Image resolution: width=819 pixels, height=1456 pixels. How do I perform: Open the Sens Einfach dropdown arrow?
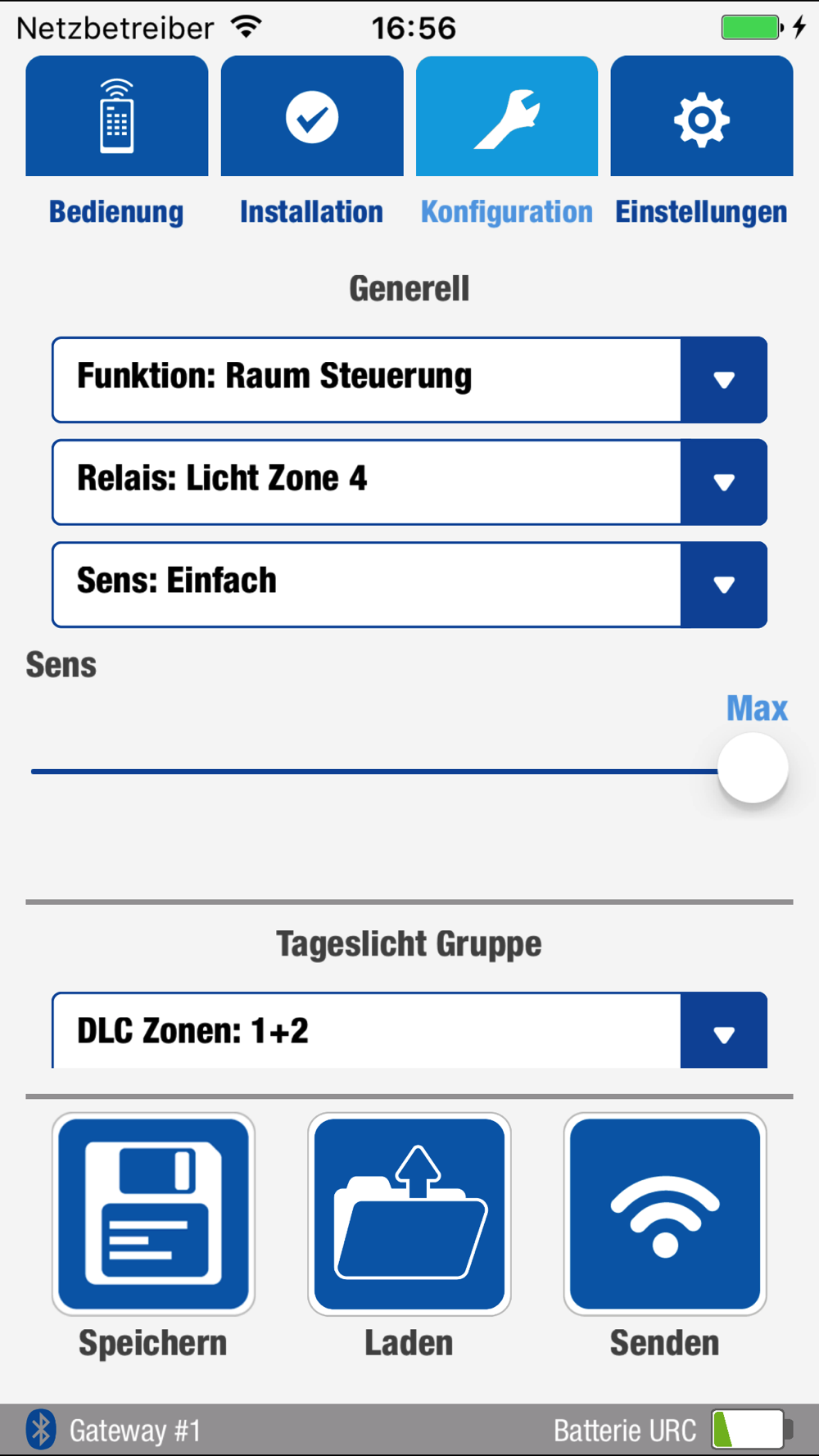(x=724, y=585)
